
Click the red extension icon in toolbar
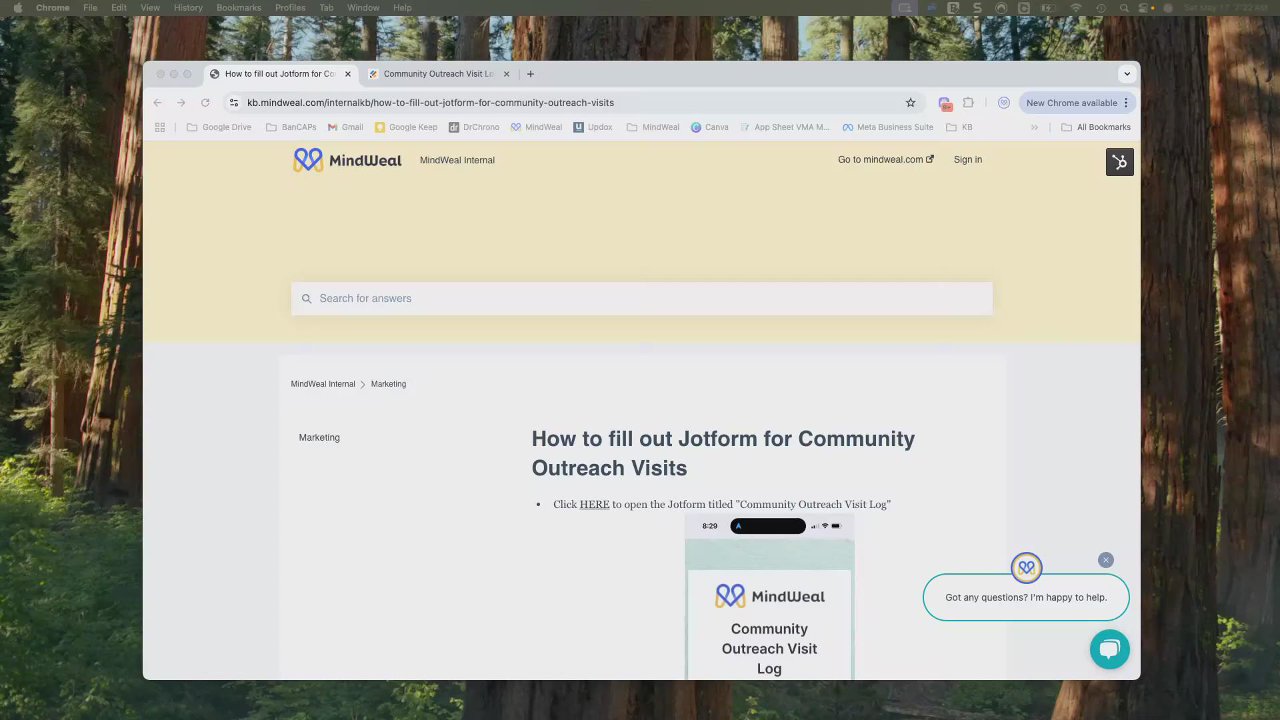tap(945, 103)
